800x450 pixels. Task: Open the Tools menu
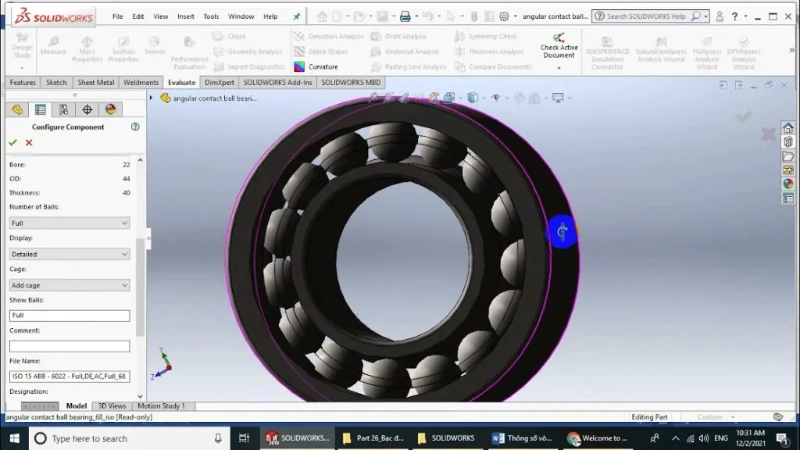tap(211, 17)
